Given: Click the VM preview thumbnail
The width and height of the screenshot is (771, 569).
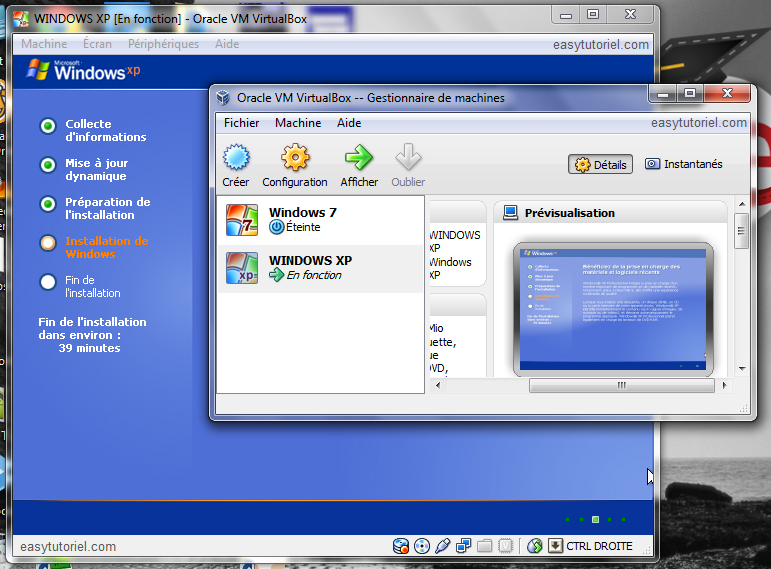Looking at the screenshot, I should point(613,309).
